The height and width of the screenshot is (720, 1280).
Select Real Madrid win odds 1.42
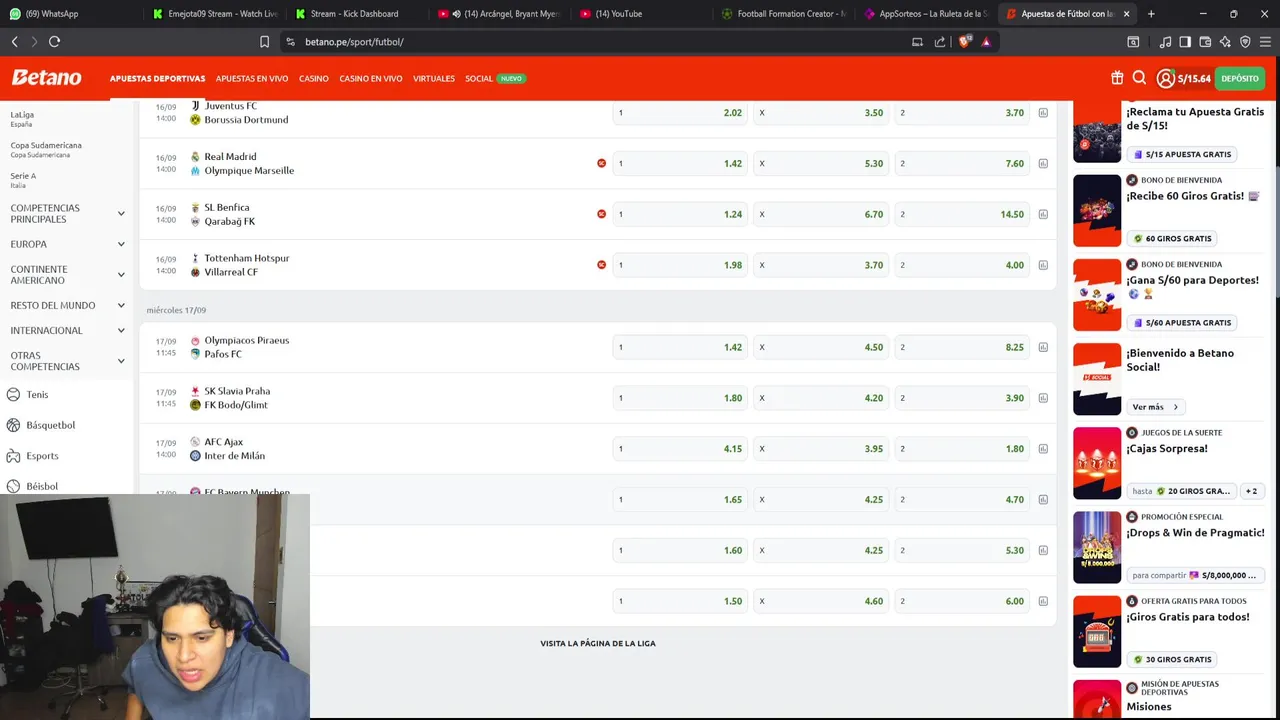(x=680, y=163)
